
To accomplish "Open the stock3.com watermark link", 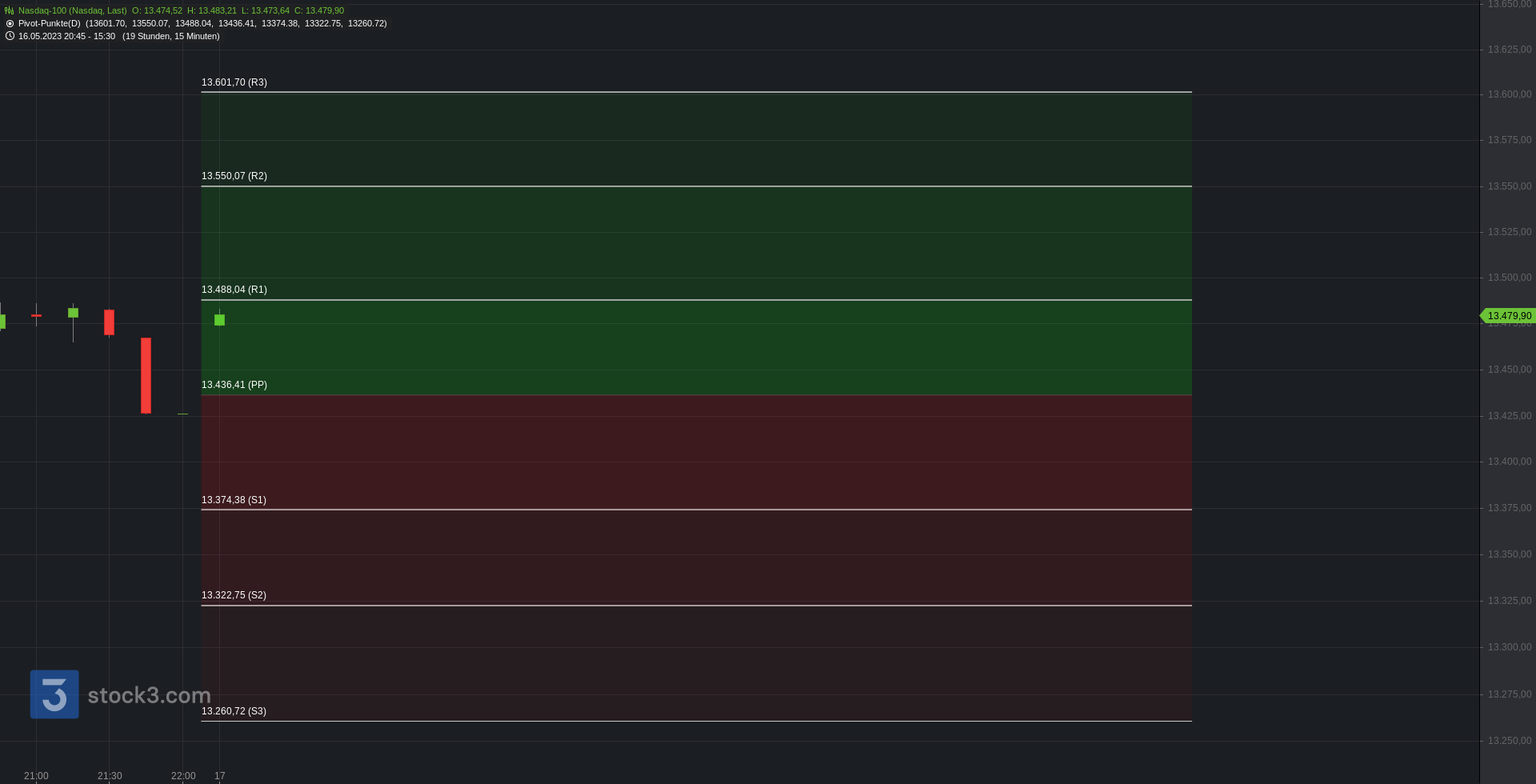I will pyautogui.click(x=149, y=695).
